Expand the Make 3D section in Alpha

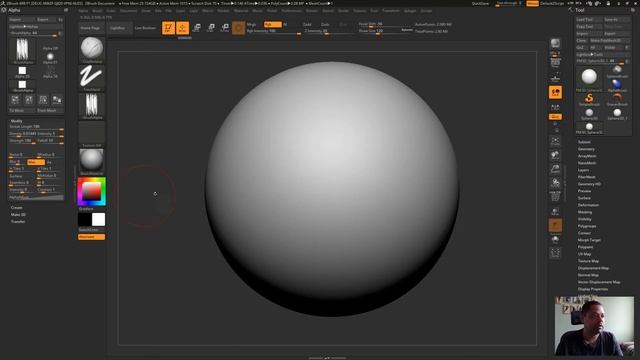click(x=18, y=215)
